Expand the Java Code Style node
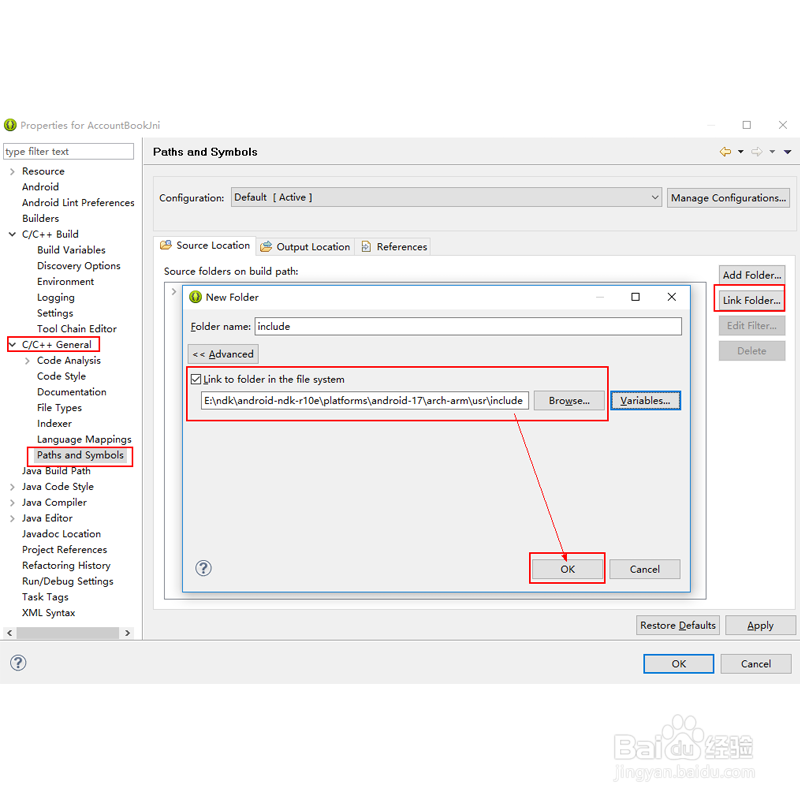This screenshot has height=800, width=800. point(12,487)
